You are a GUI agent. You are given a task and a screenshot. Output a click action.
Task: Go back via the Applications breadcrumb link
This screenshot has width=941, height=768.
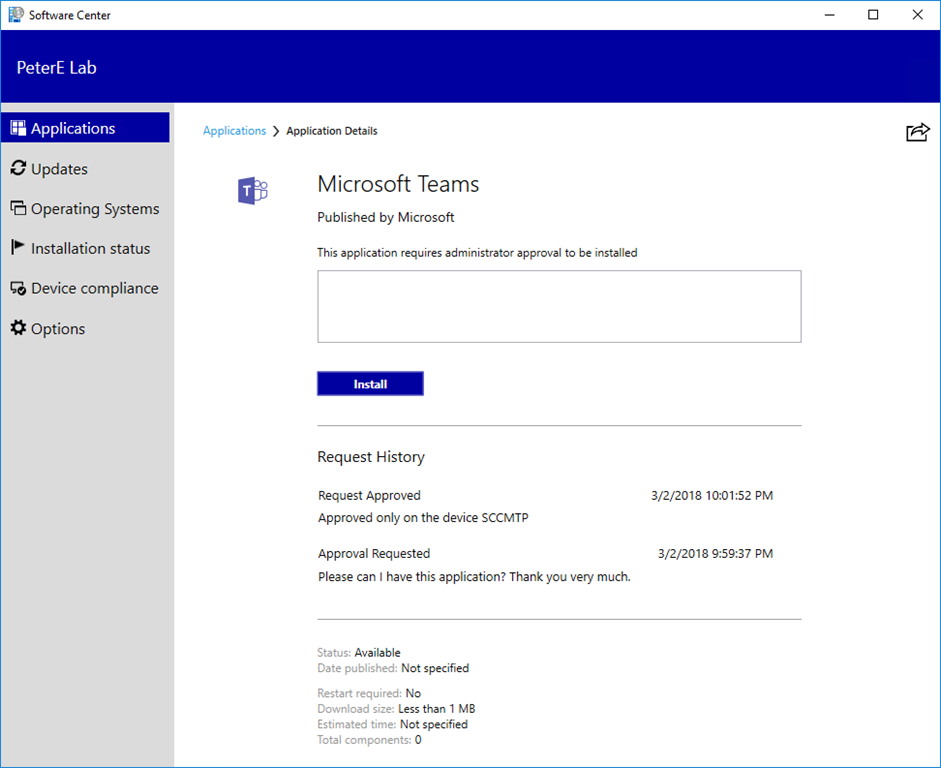pos(234,131)
